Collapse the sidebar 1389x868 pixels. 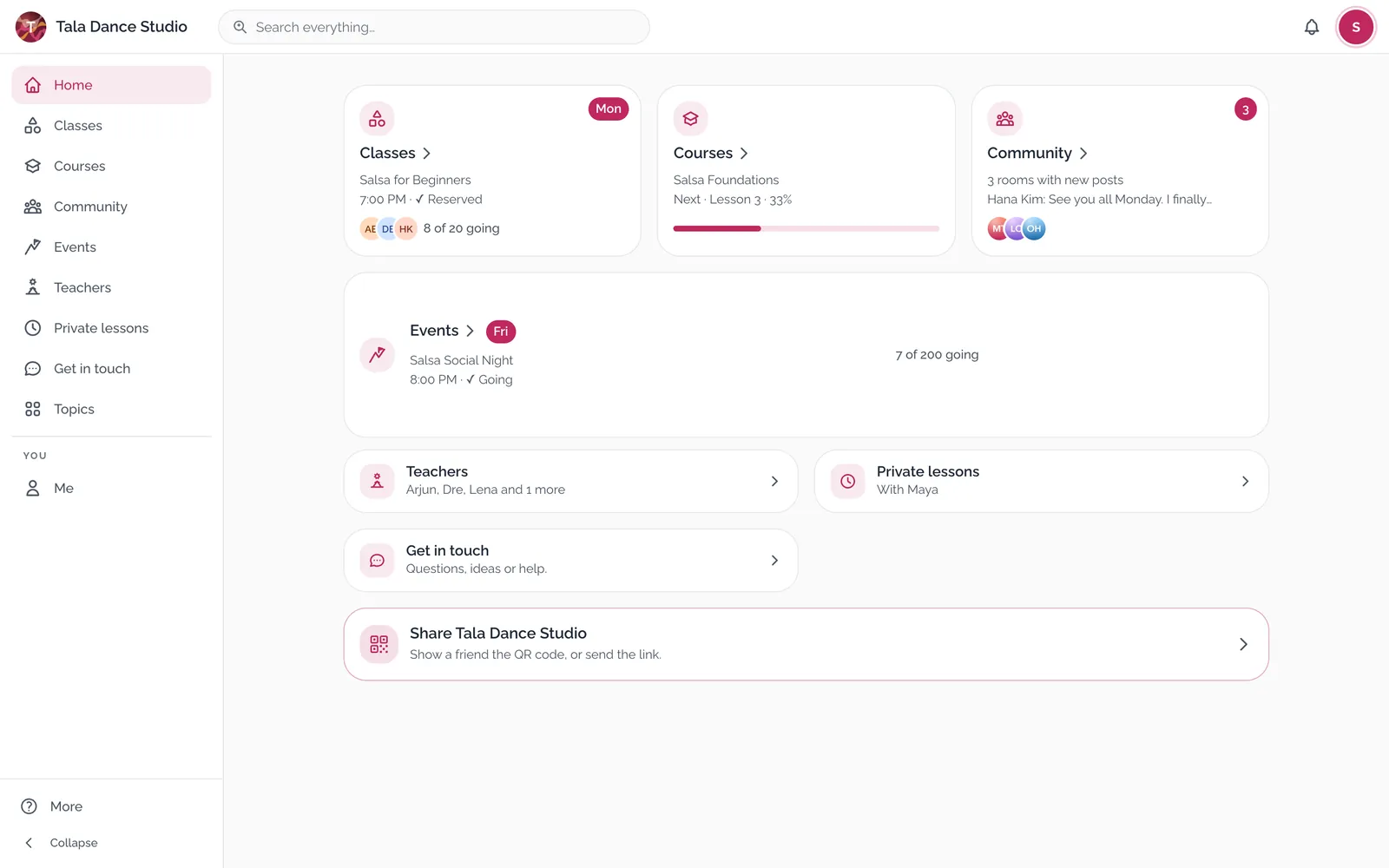tap(111, 843)
